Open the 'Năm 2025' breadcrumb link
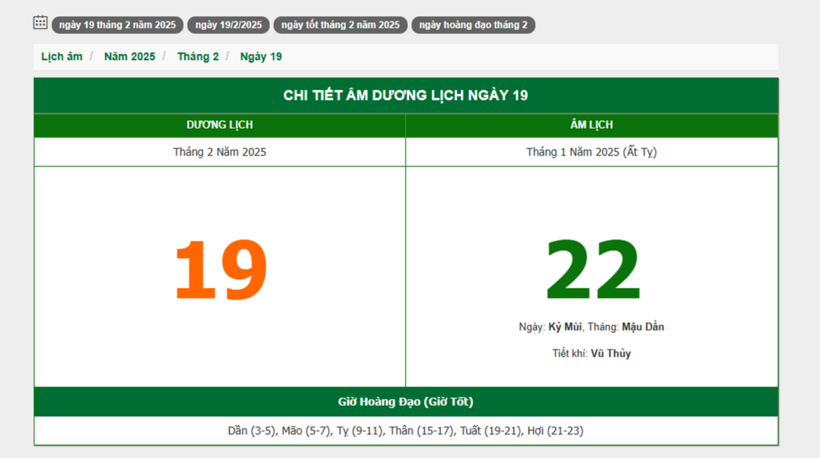Image resolution: width=820 pixels, height=458 pixels. (x=130, y=57)
